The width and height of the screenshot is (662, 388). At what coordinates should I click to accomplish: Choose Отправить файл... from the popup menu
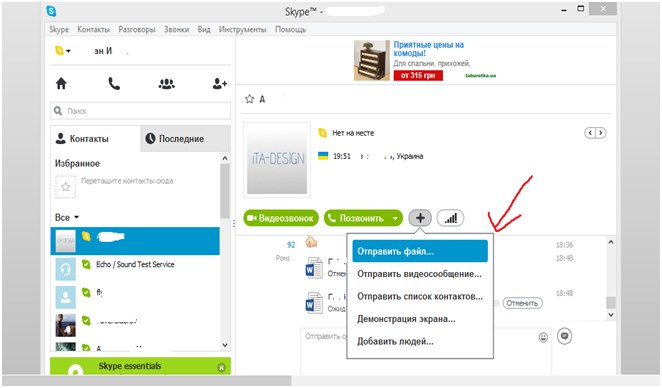coord(420,251)
